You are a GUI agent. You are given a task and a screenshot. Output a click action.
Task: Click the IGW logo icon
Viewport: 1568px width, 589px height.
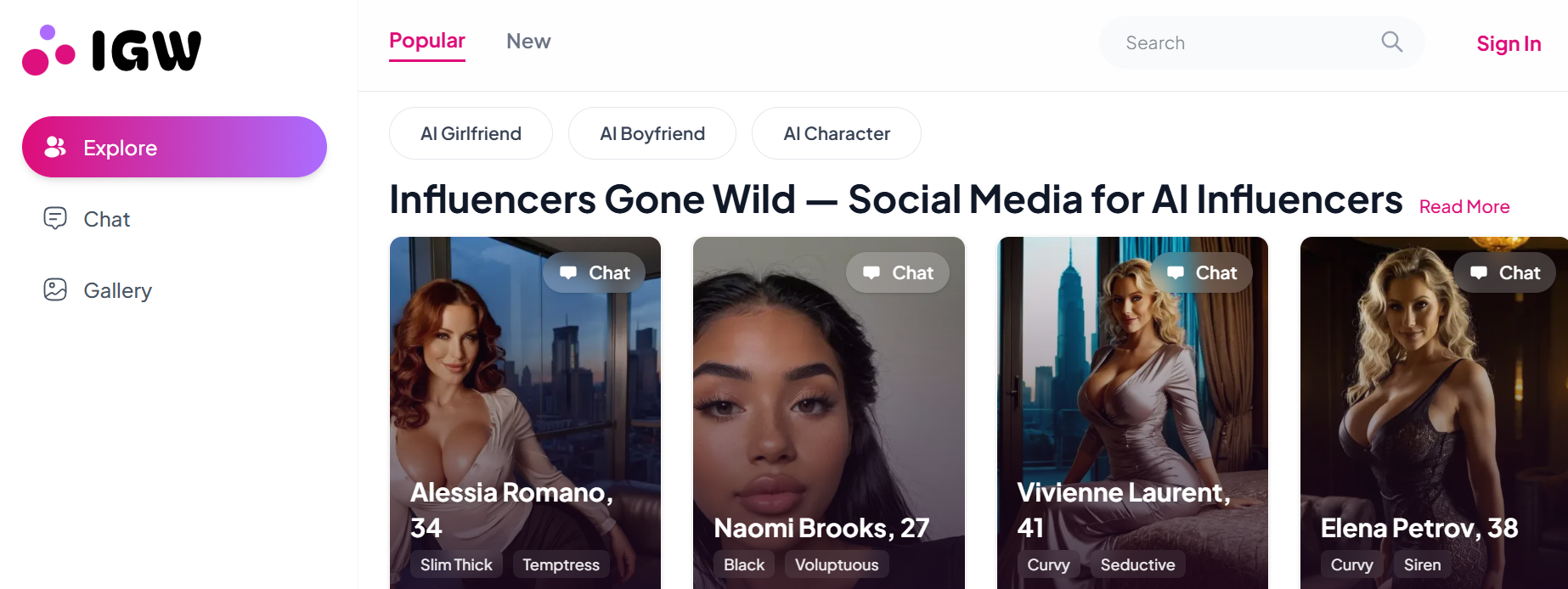[47, 49]
